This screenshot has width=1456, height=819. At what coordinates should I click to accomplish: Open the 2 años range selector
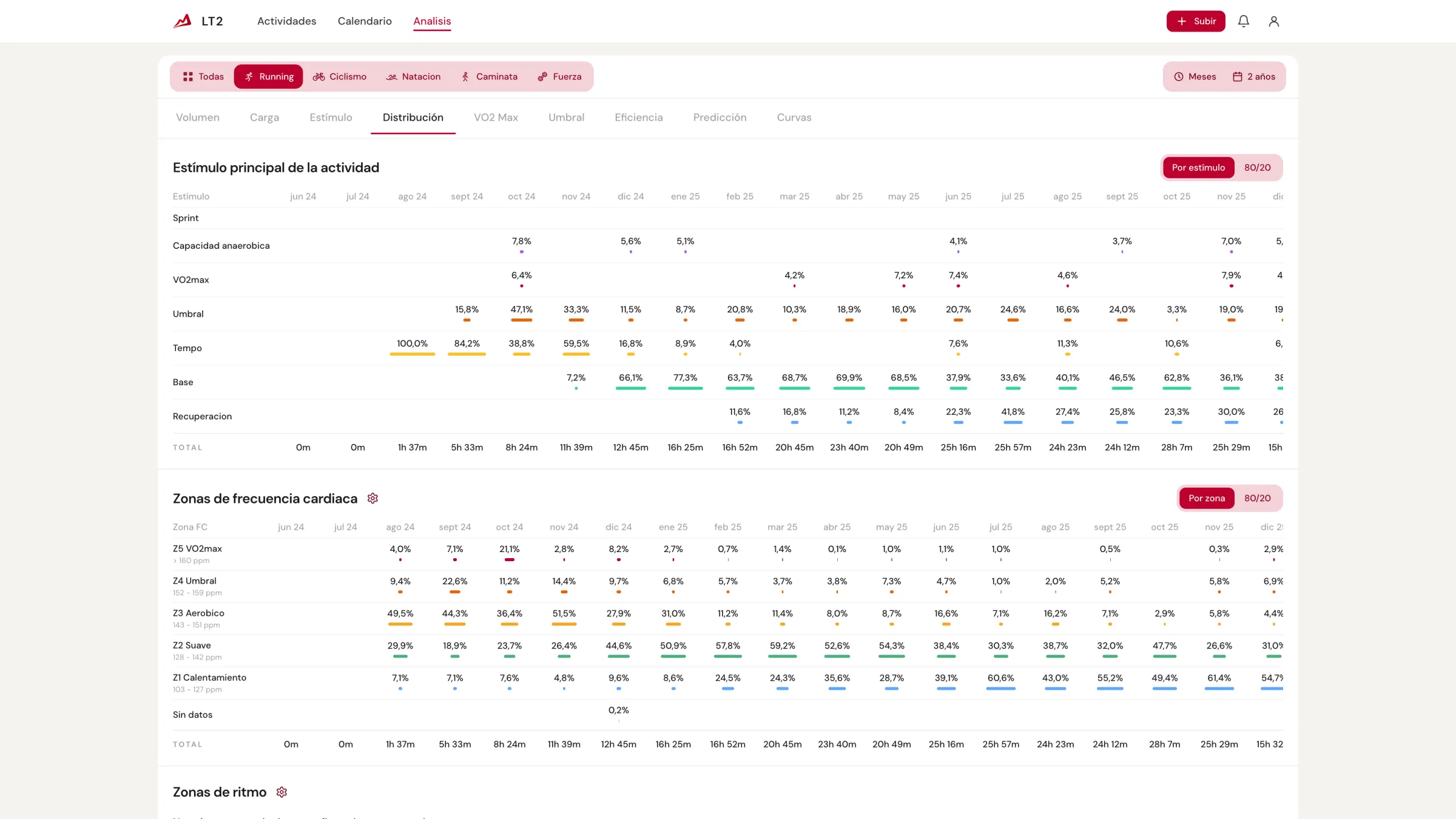(x=1253, y=76)
